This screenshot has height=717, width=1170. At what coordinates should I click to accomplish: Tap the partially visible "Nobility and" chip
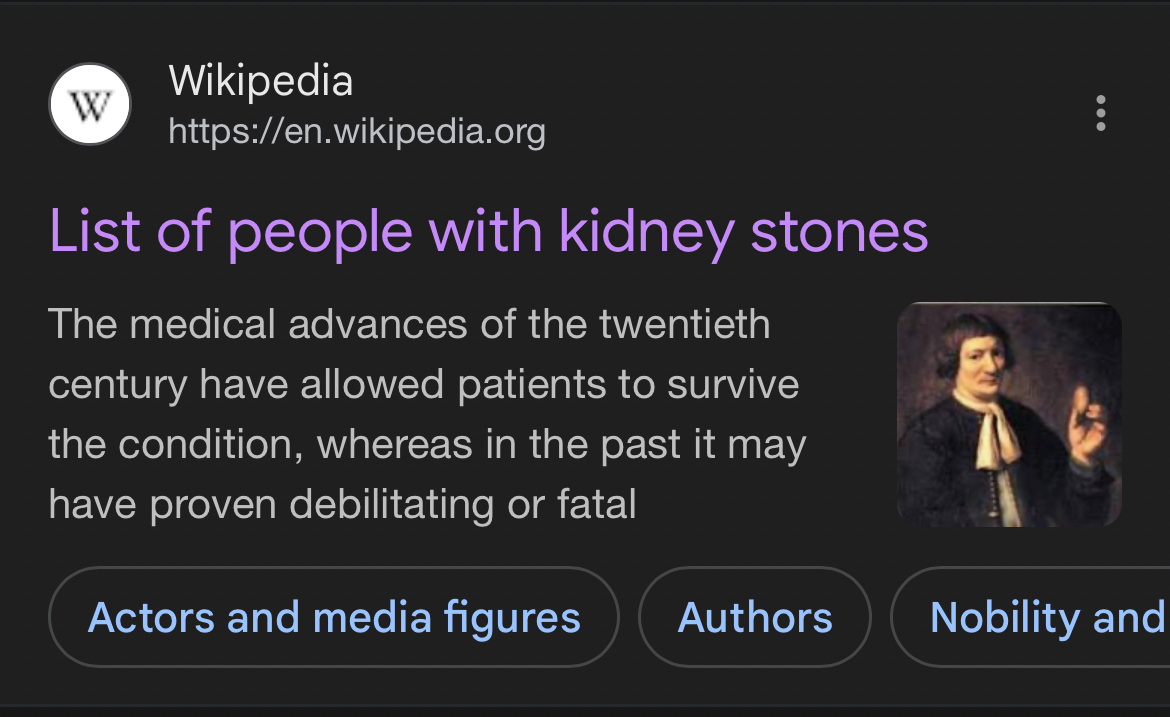1045,617
